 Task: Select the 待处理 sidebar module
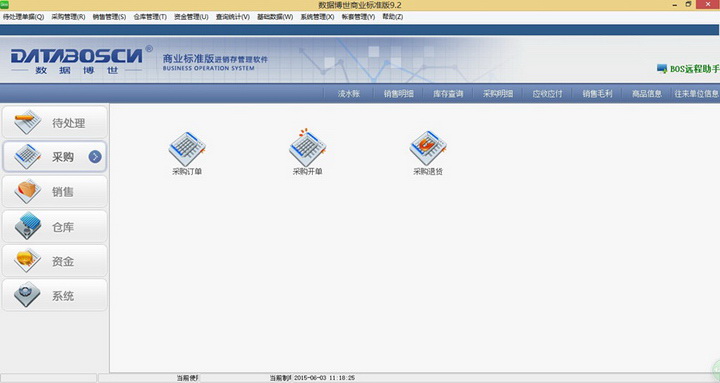pos(55,122)
